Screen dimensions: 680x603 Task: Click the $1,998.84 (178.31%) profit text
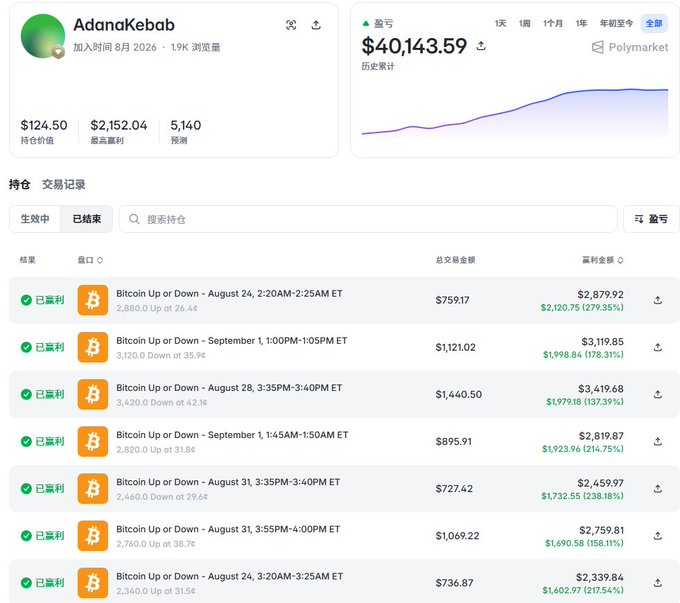tap(583, 355)
